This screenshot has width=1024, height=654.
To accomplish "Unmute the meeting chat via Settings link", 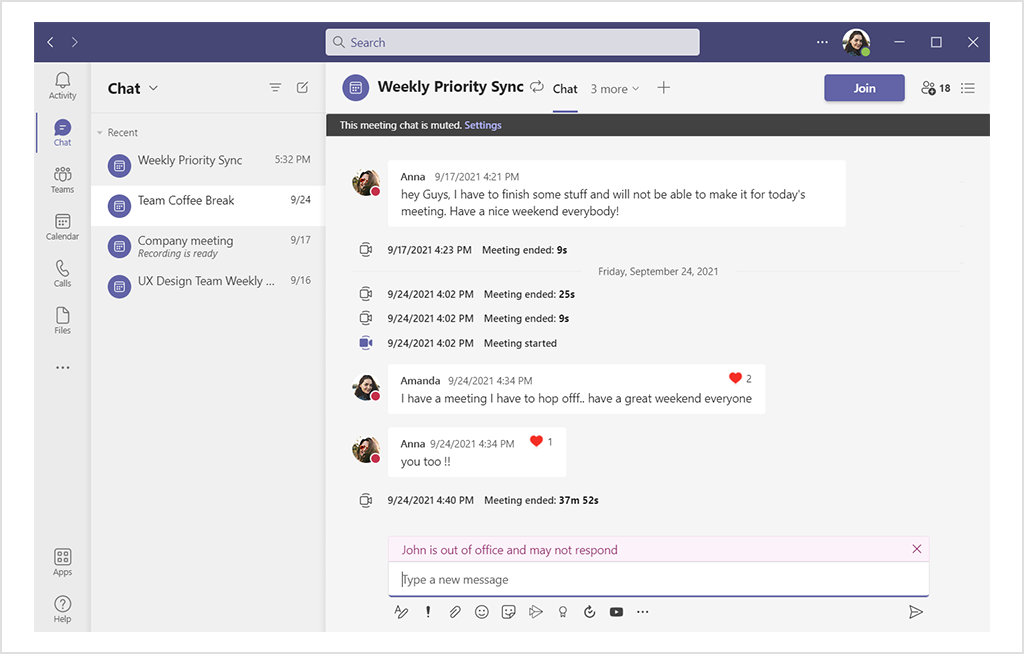I will (x=483, y=124).
